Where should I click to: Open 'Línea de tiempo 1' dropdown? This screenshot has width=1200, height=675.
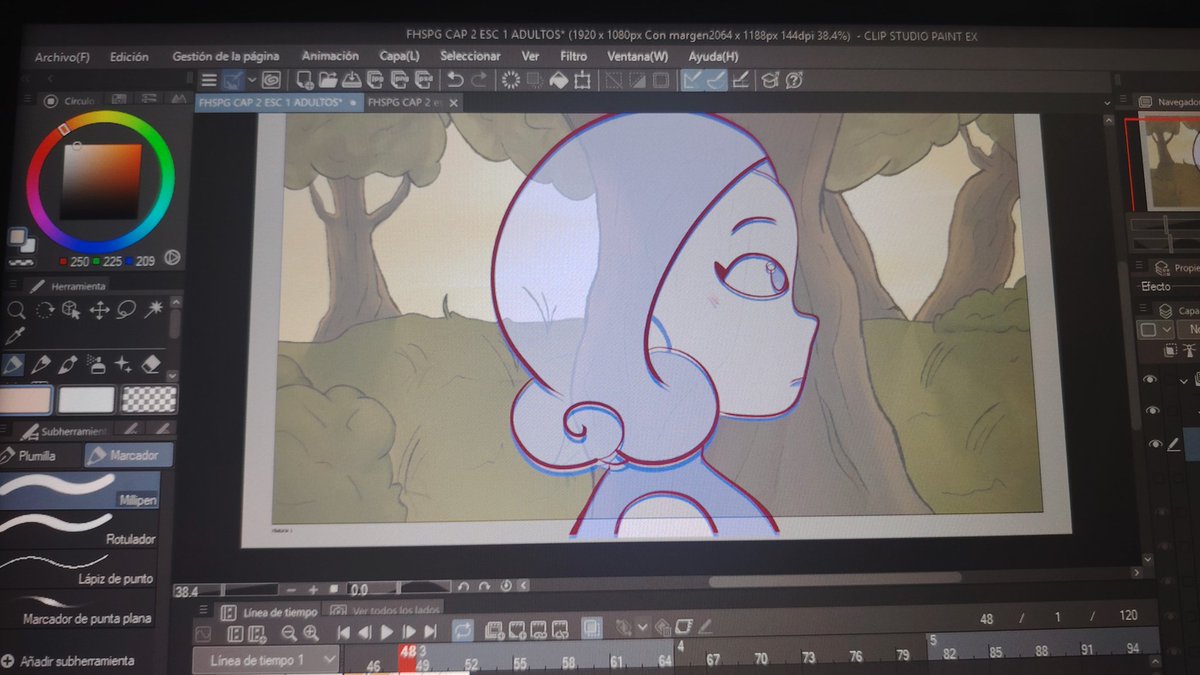(266, 660)
